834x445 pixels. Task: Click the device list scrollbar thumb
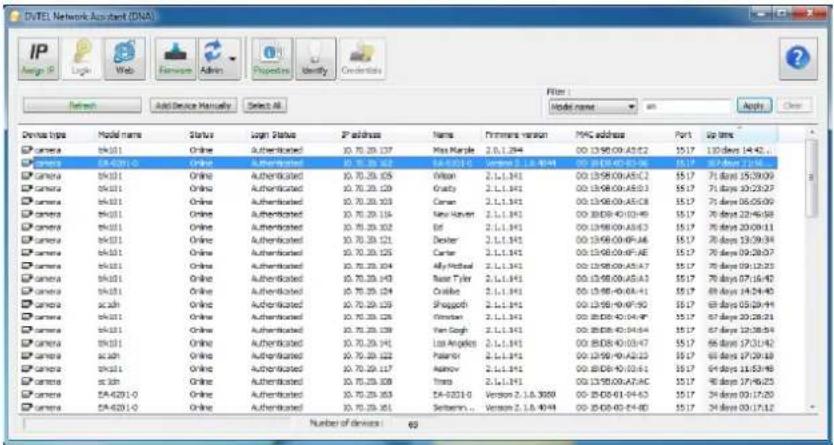[811, 178]
